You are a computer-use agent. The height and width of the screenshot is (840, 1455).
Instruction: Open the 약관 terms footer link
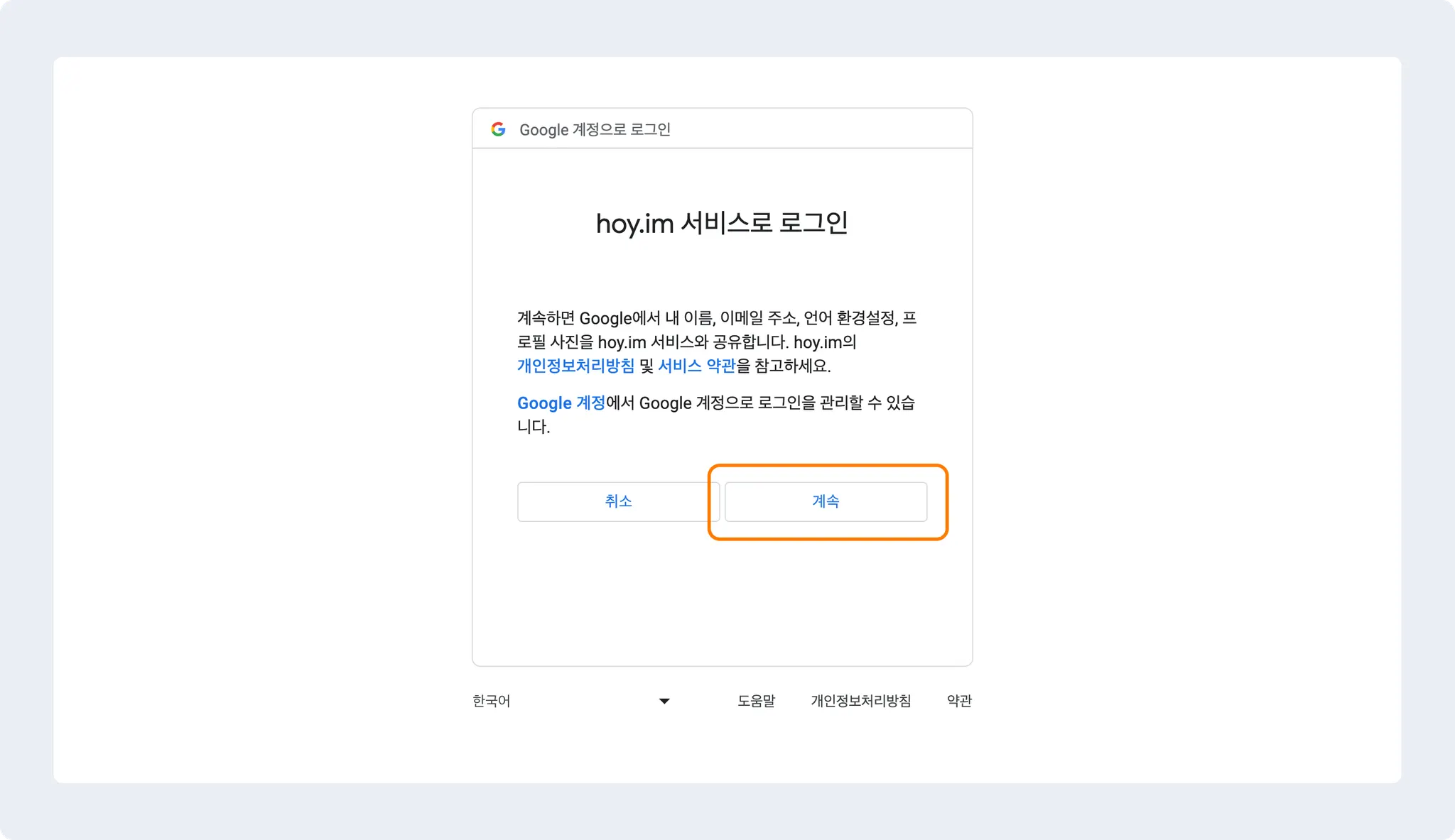[959, 701]
